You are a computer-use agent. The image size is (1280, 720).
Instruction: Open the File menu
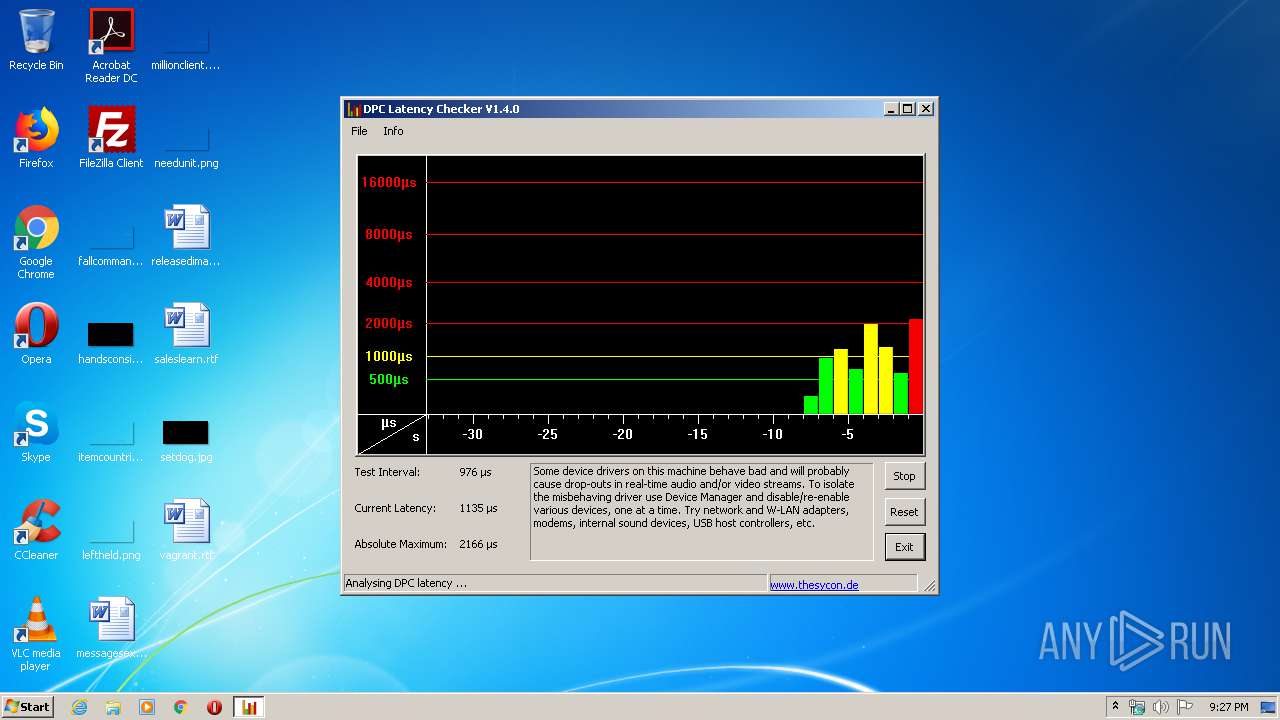359,131
